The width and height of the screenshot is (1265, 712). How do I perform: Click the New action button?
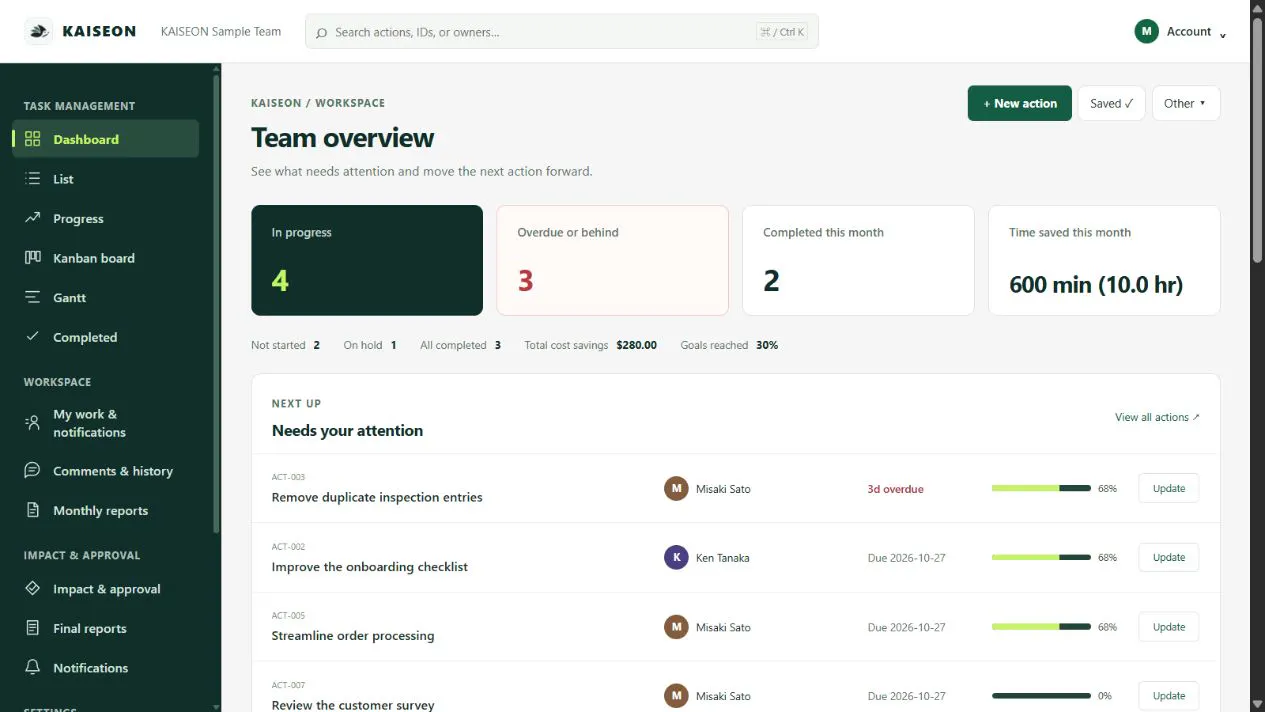1019,103
